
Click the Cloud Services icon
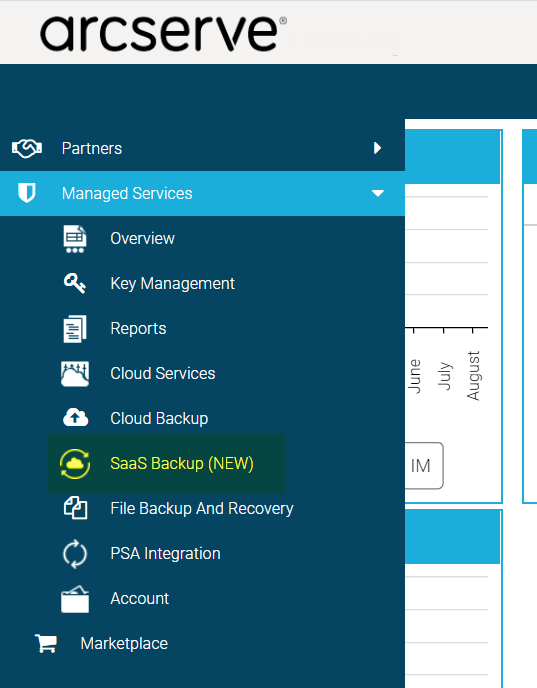click(75, 374)
